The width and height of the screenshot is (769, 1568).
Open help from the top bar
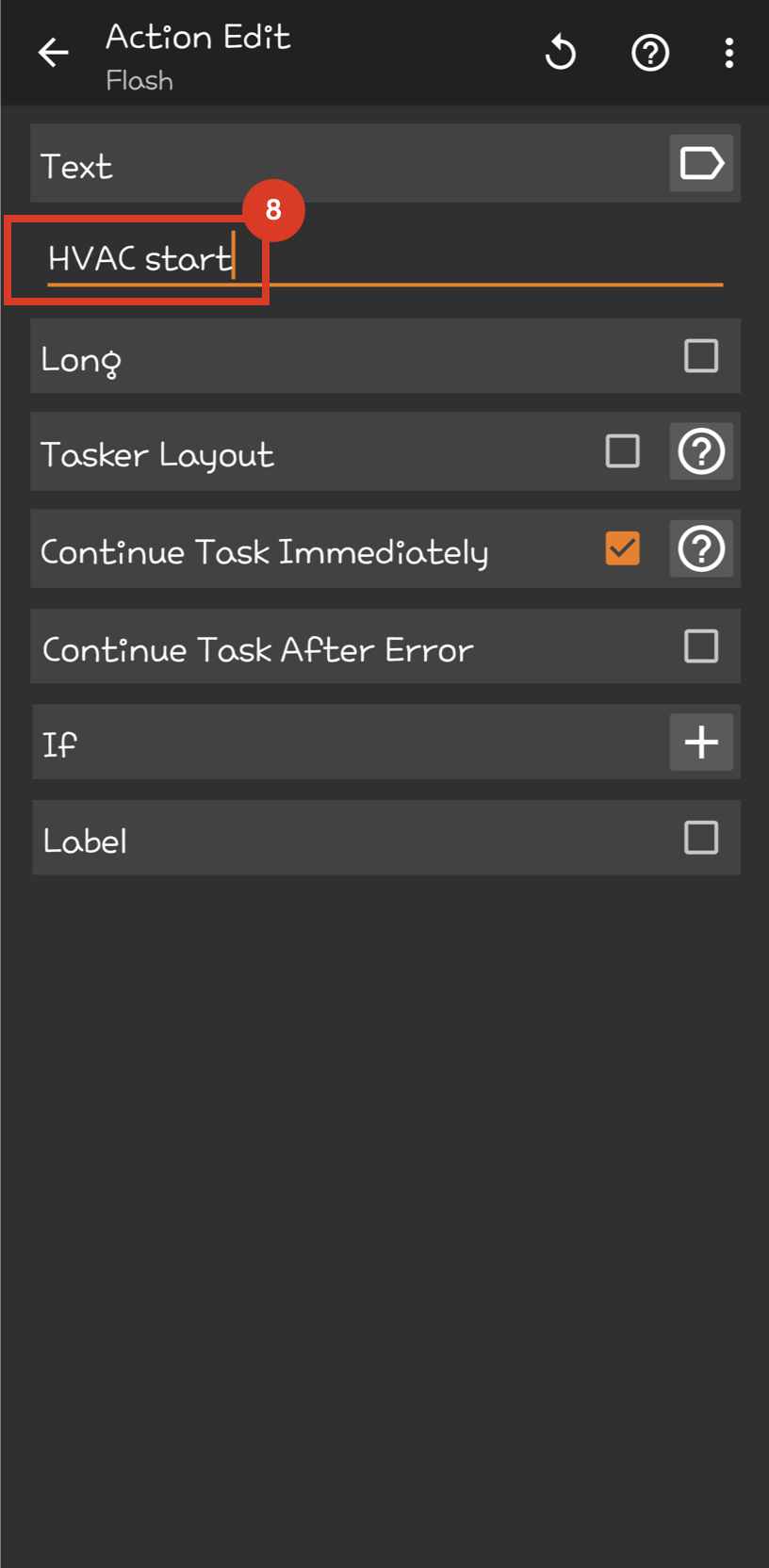[x=649, y=53]
